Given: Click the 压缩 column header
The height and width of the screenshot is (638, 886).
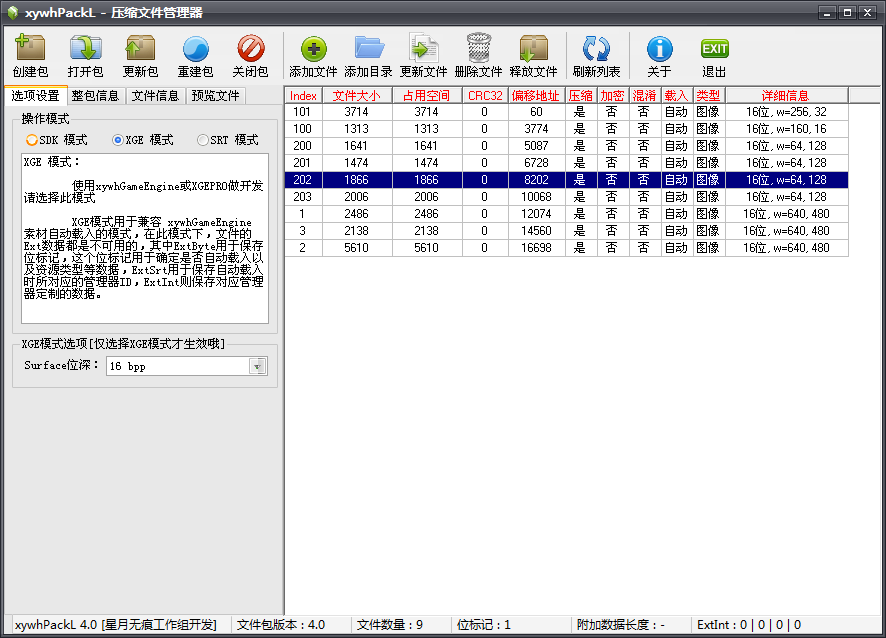Looking at the screenshot, I should tap(581, 96).
